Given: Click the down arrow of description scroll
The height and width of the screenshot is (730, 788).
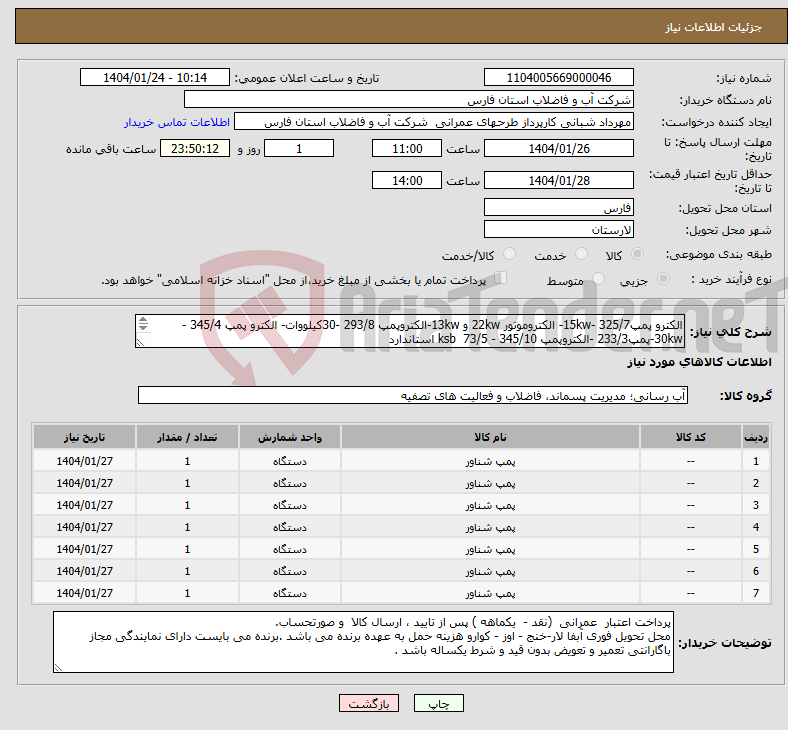Looking at the screenshot, I should pyautogui.click(x=143, y=328).
